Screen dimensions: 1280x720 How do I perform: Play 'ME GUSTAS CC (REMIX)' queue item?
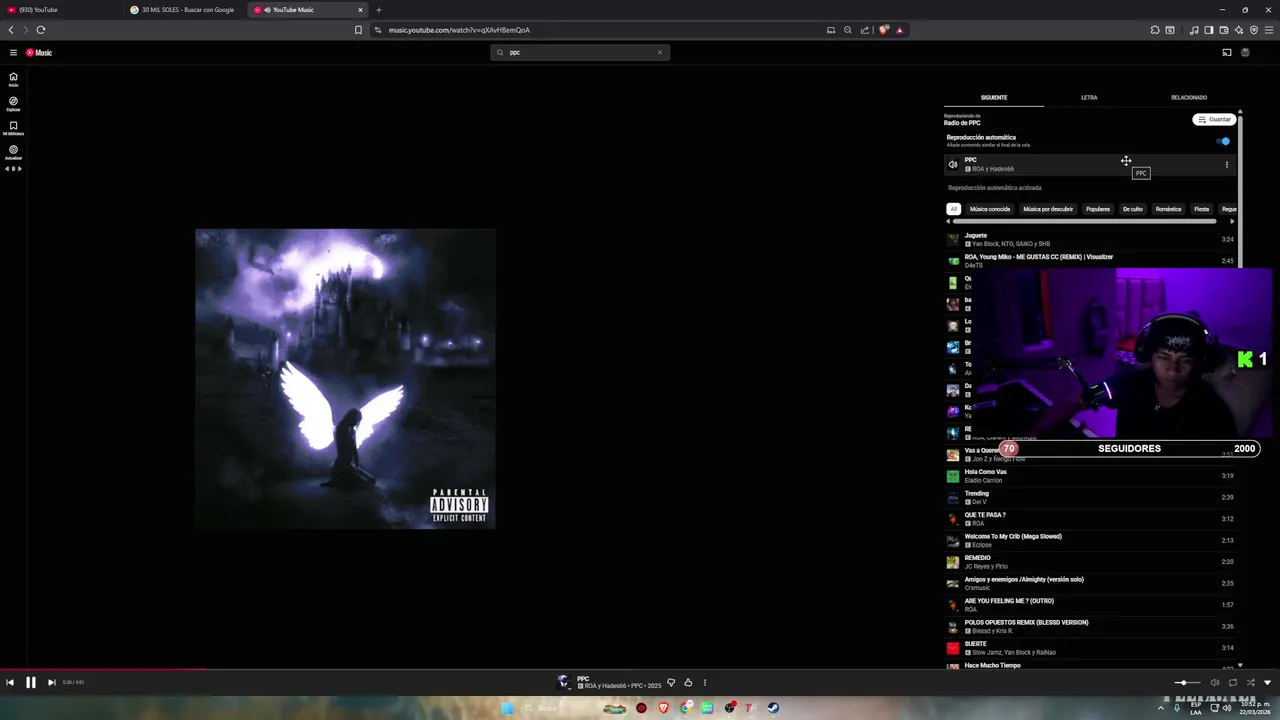1090,261
